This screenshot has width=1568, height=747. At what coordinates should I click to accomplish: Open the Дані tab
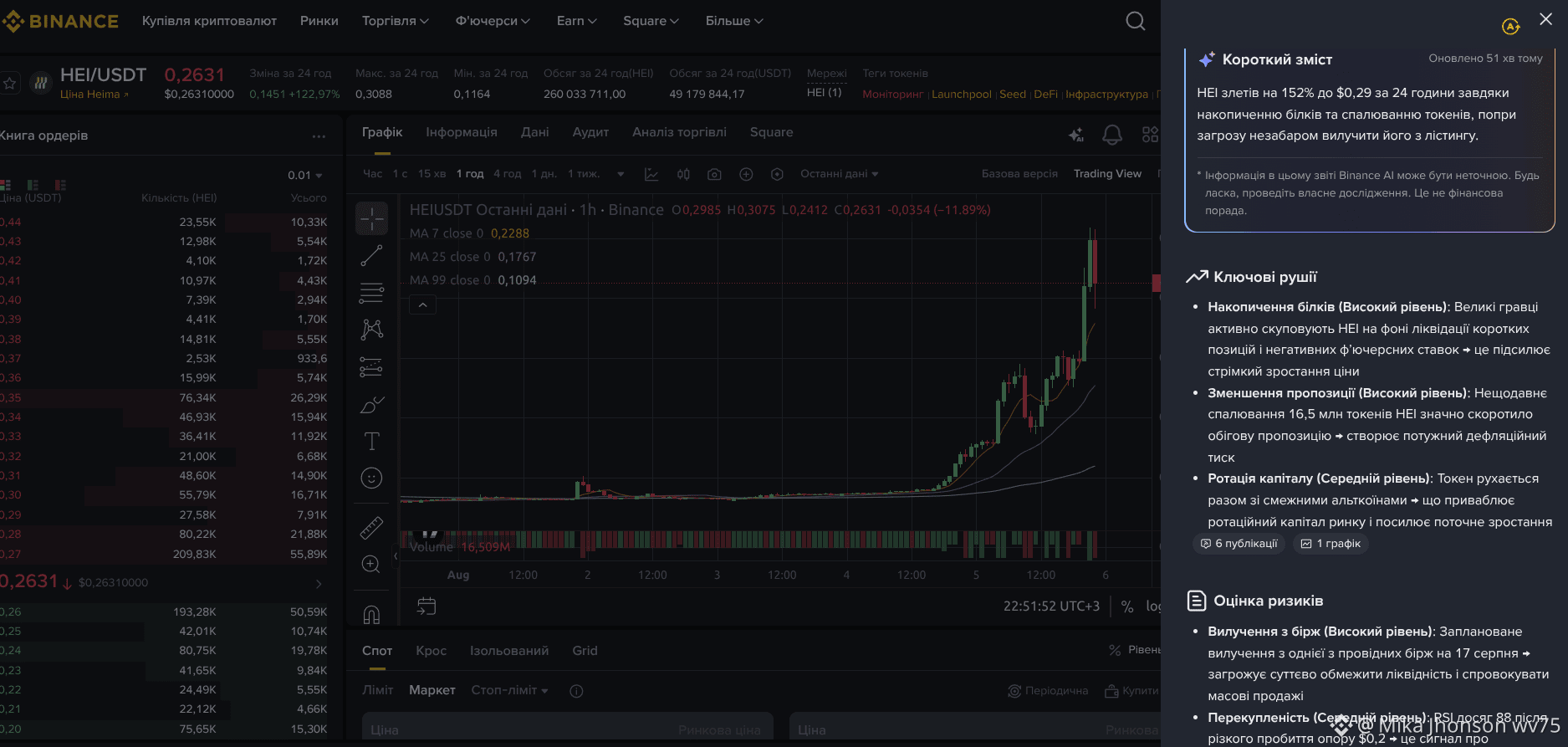point(534,132)
